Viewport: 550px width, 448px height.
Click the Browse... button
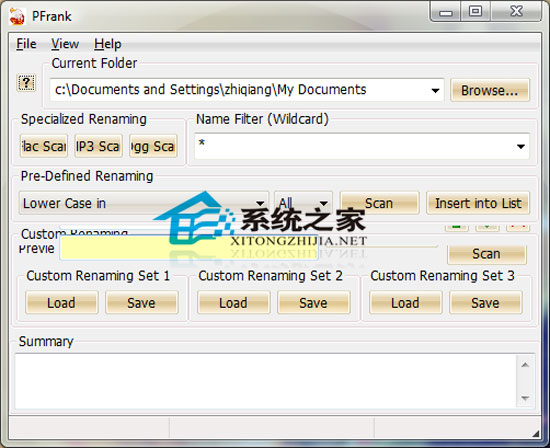pos(490,91)
